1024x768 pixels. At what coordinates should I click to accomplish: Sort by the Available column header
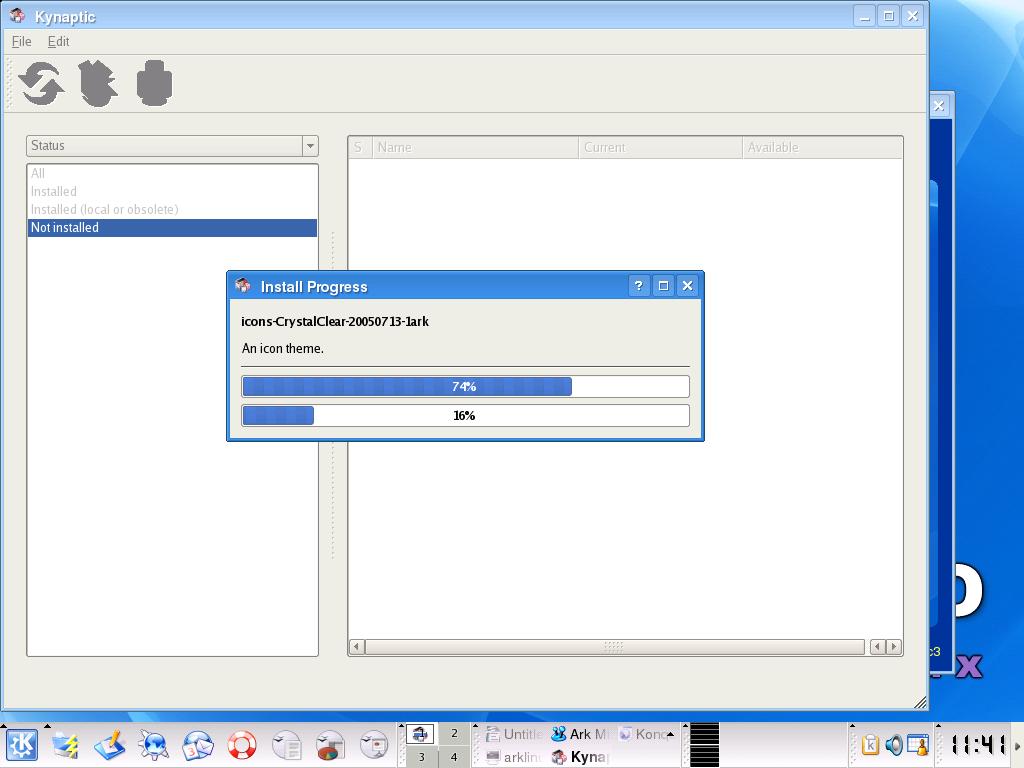[x=822, y=148]
